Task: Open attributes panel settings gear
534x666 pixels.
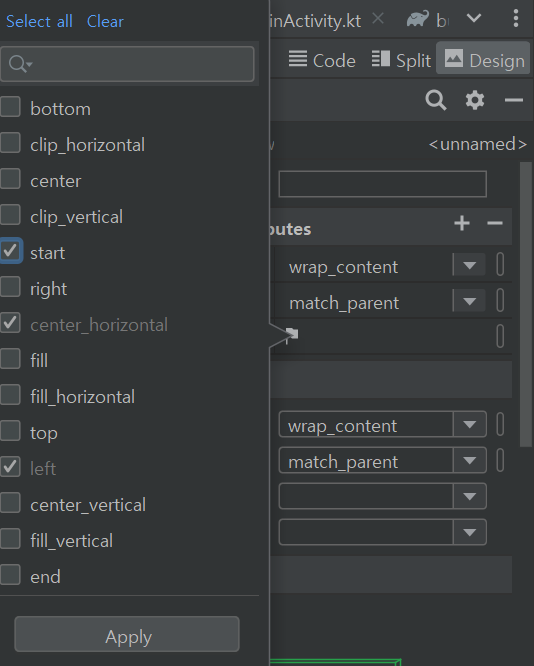Action: tap(475, 100)
